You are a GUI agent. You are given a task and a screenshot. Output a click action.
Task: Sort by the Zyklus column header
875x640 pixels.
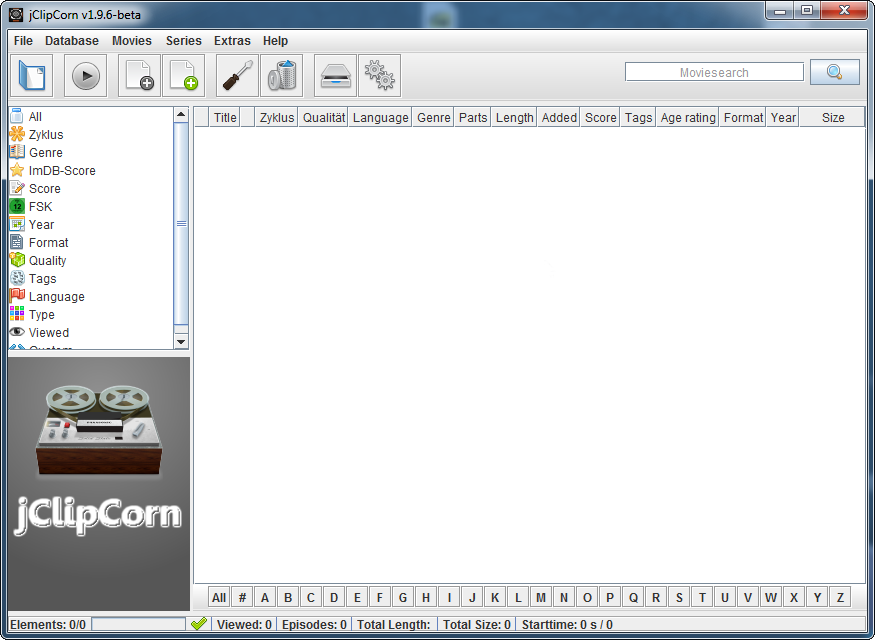click(x=276, y=118)
